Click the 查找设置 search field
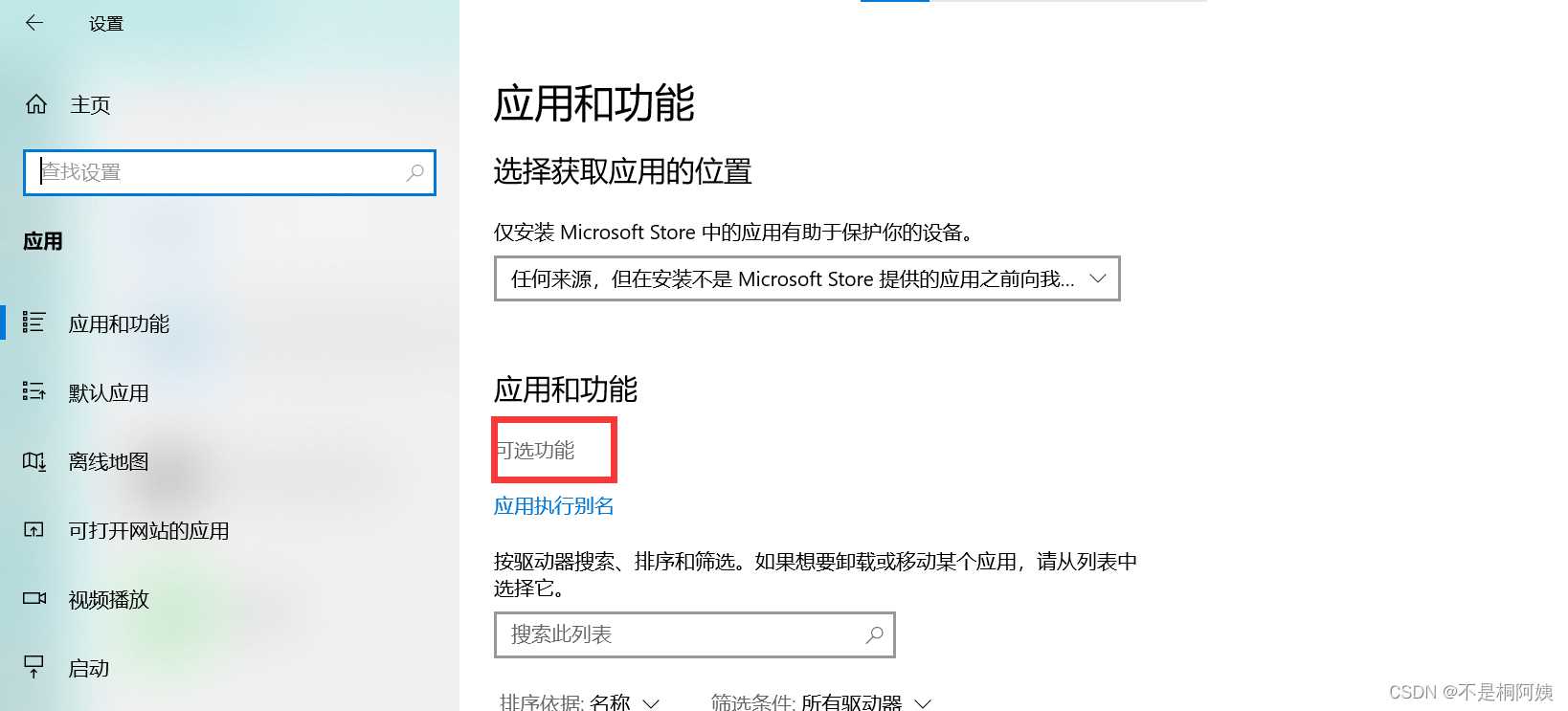The height and width of the screenshot is (711, 1568). point(230,172)
